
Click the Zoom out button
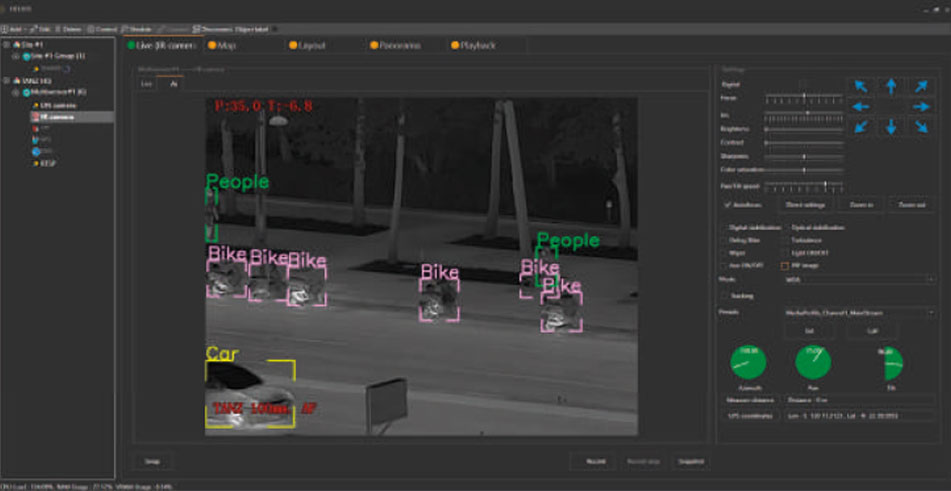[912, 205]
